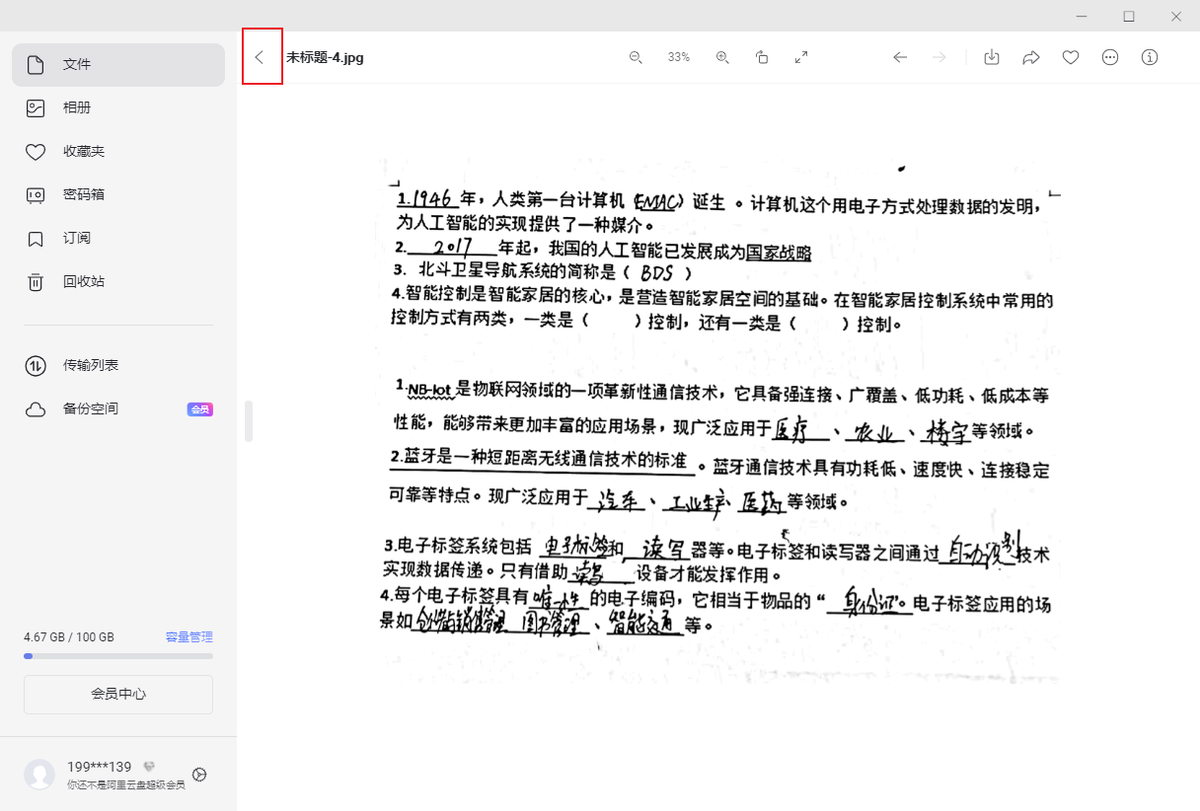Enter fullscreen view mode

tap(801, 57)
